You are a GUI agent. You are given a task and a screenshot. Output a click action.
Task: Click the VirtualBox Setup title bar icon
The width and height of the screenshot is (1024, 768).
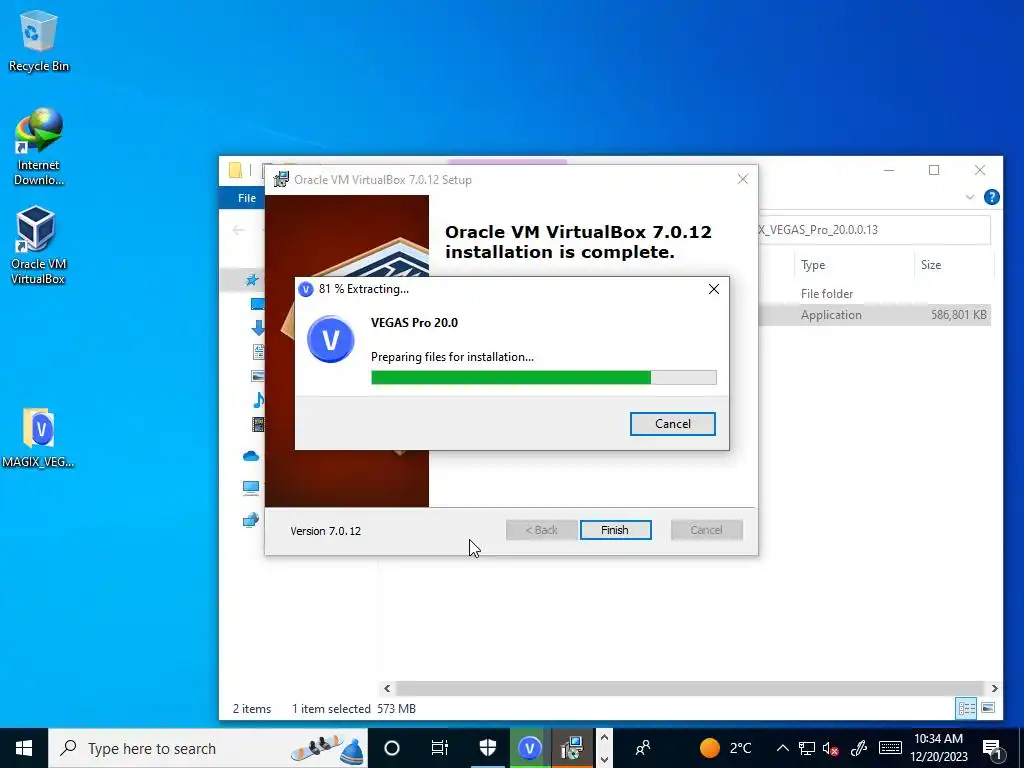[281, 180]
